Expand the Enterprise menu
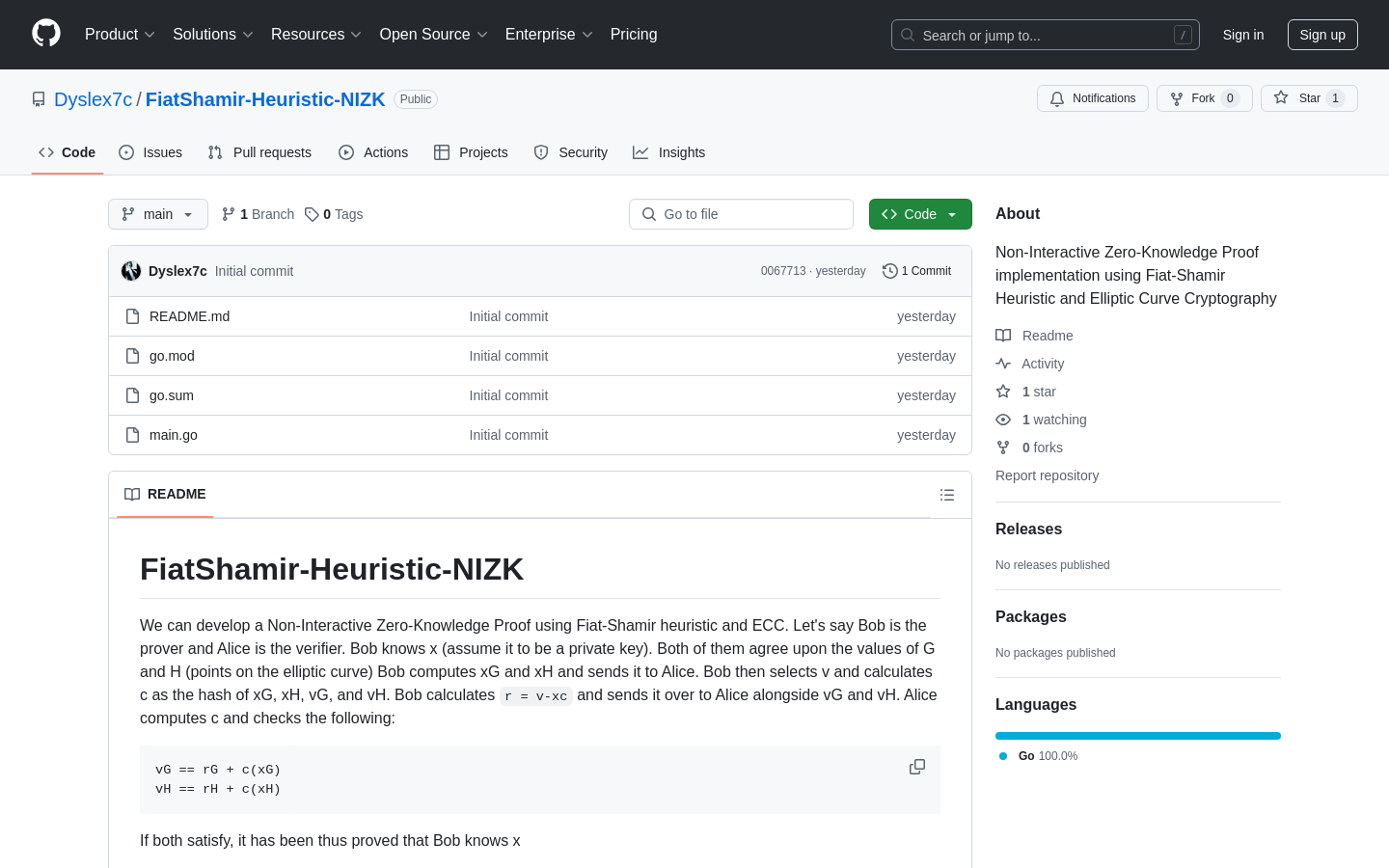Image resolution: width=1389 pixels, height=868 pixels. tap(549, 35)
